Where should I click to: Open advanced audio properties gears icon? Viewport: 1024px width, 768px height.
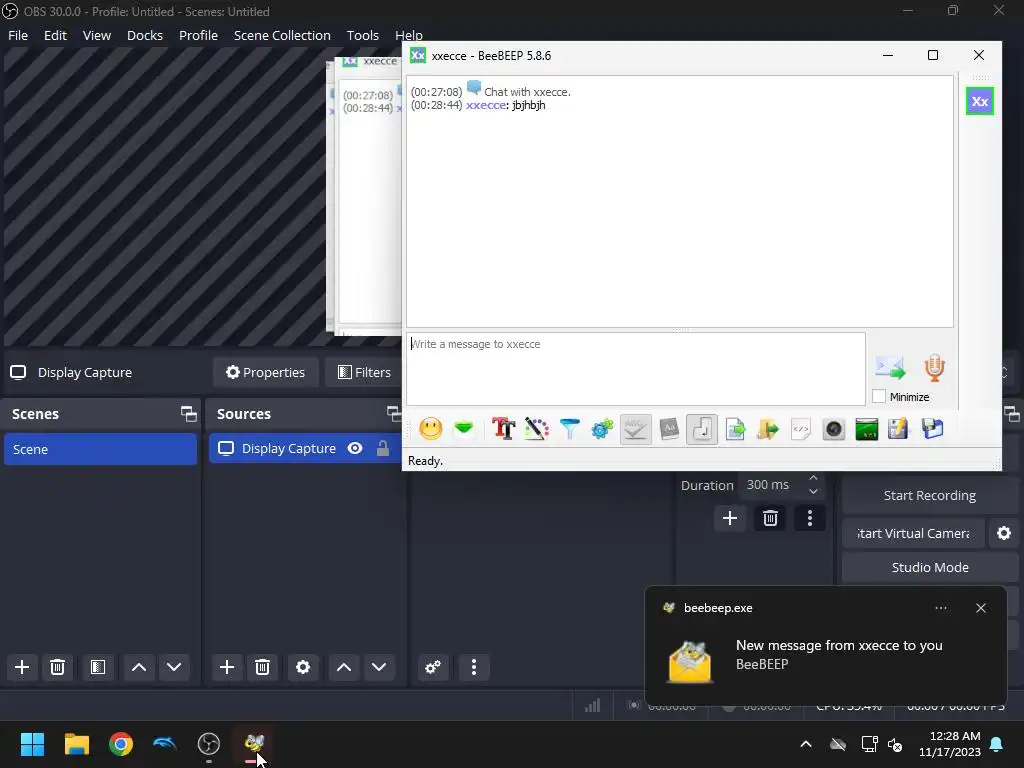pos(433,667)
